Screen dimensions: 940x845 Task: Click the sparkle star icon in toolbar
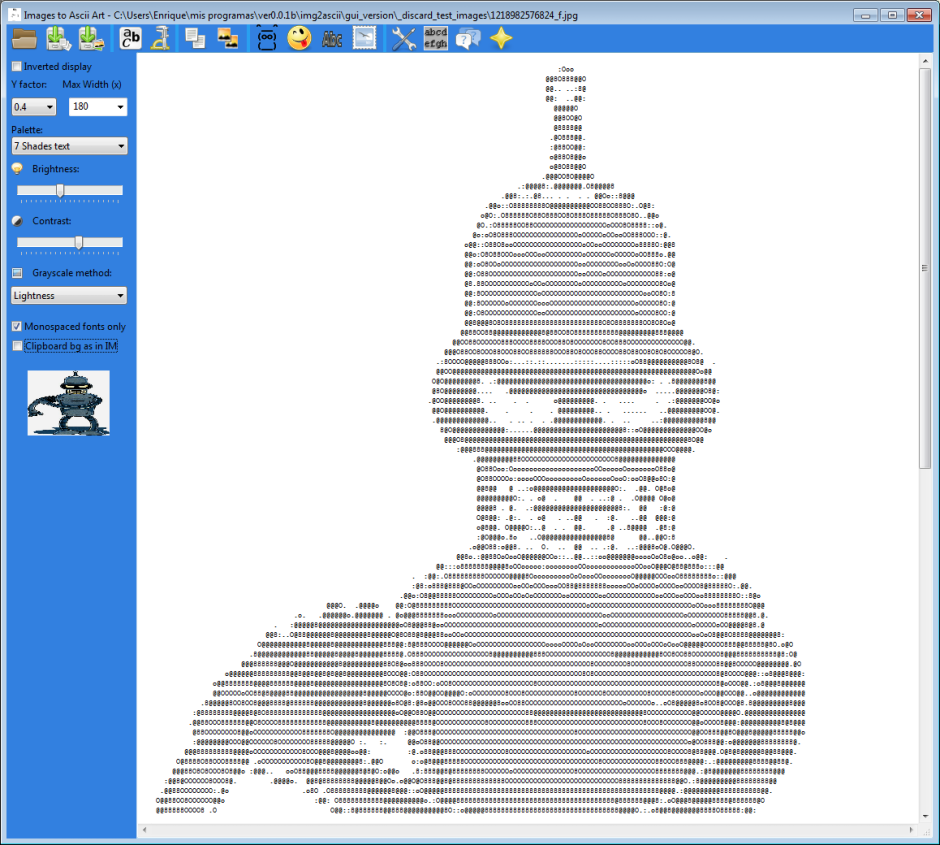(x=501, y=38)
